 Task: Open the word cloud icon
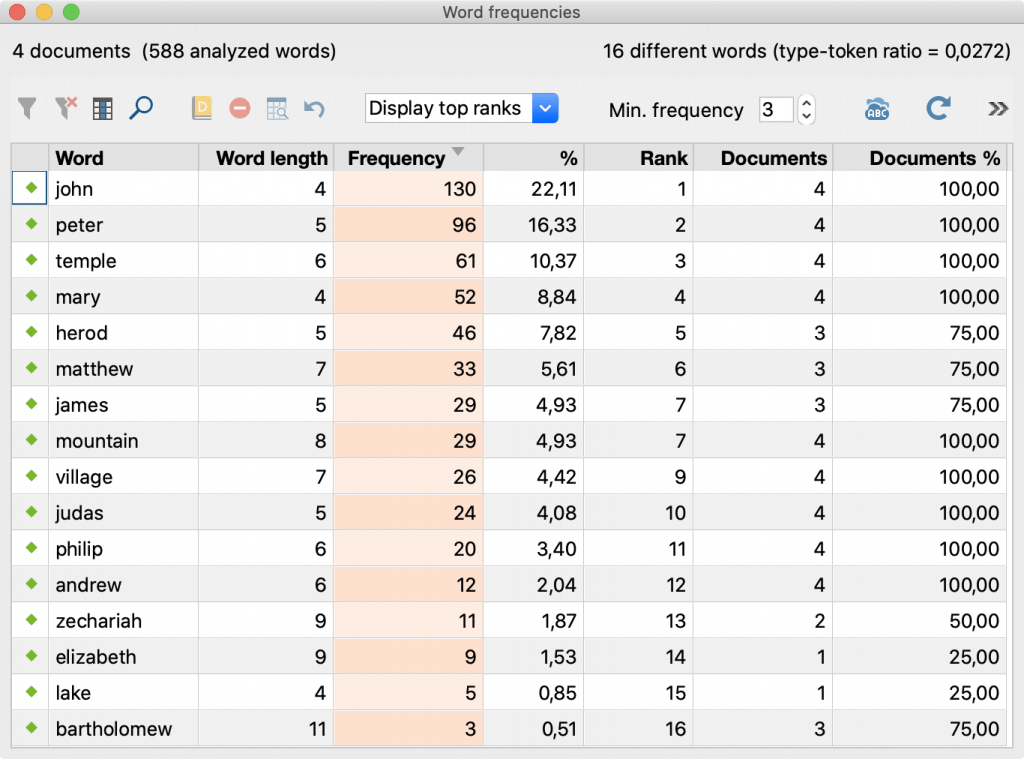pos(877,109)
